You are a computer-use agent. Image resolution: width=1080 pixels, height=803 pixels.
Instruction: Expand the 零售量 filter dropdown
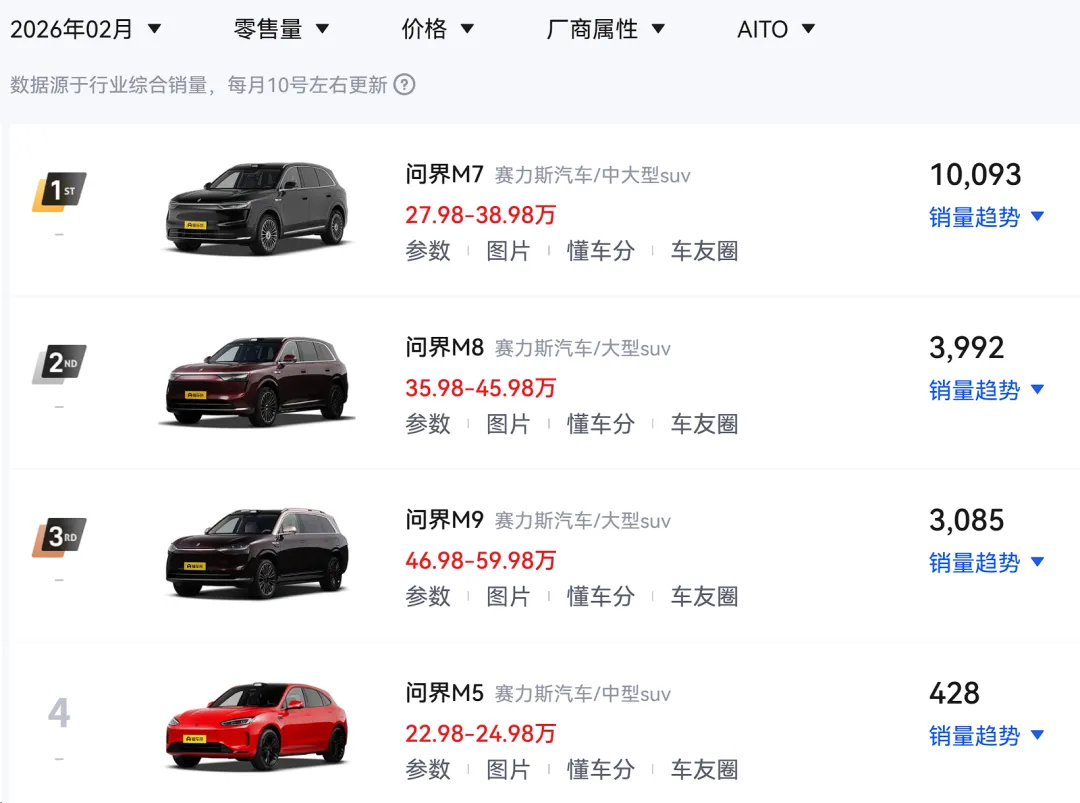point(281,29)
